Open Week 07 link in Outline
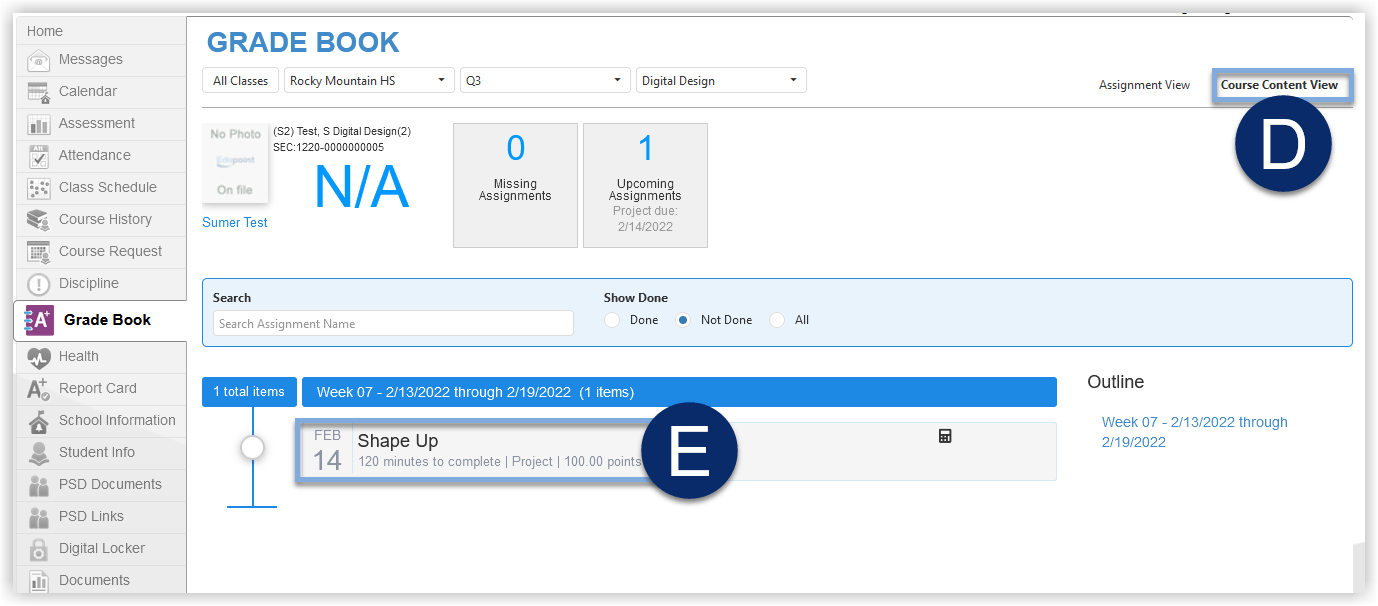 point(1194,432)
